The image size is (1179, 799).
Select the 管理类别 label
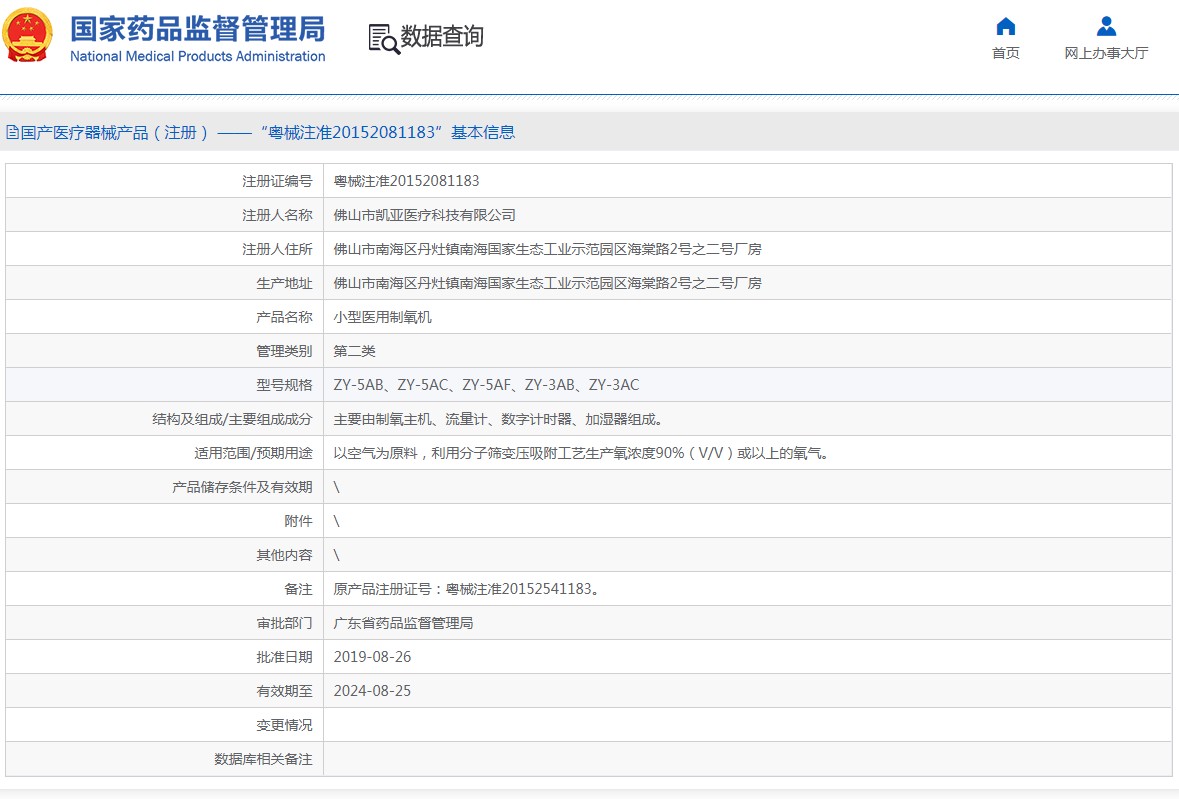pos(283,351)
